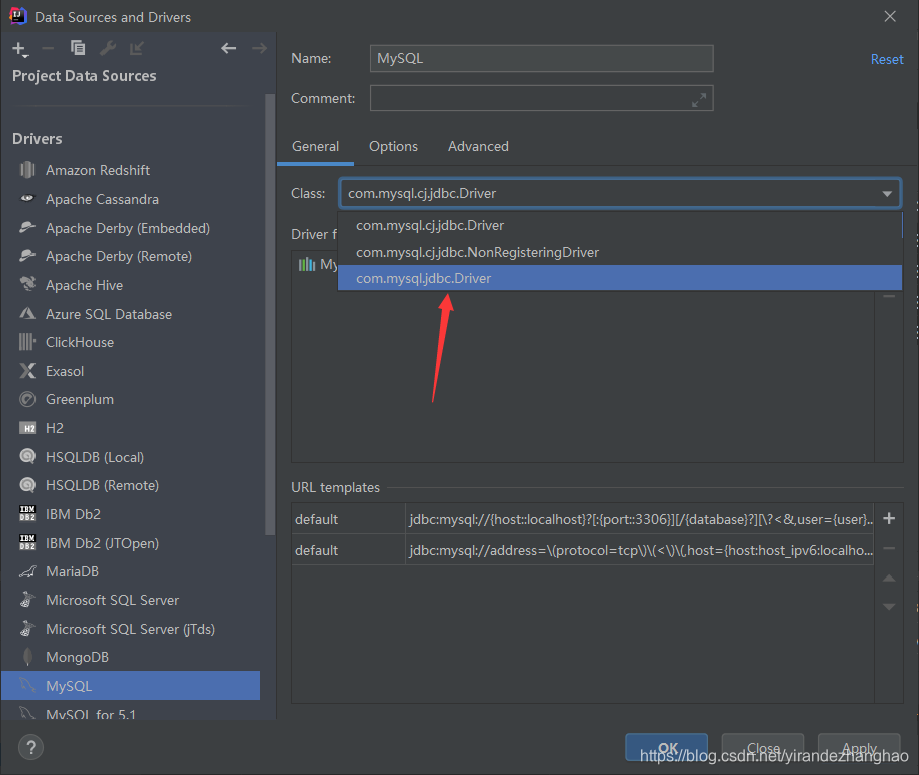
Task: Move URL template down with arrow
Action: 889,607
